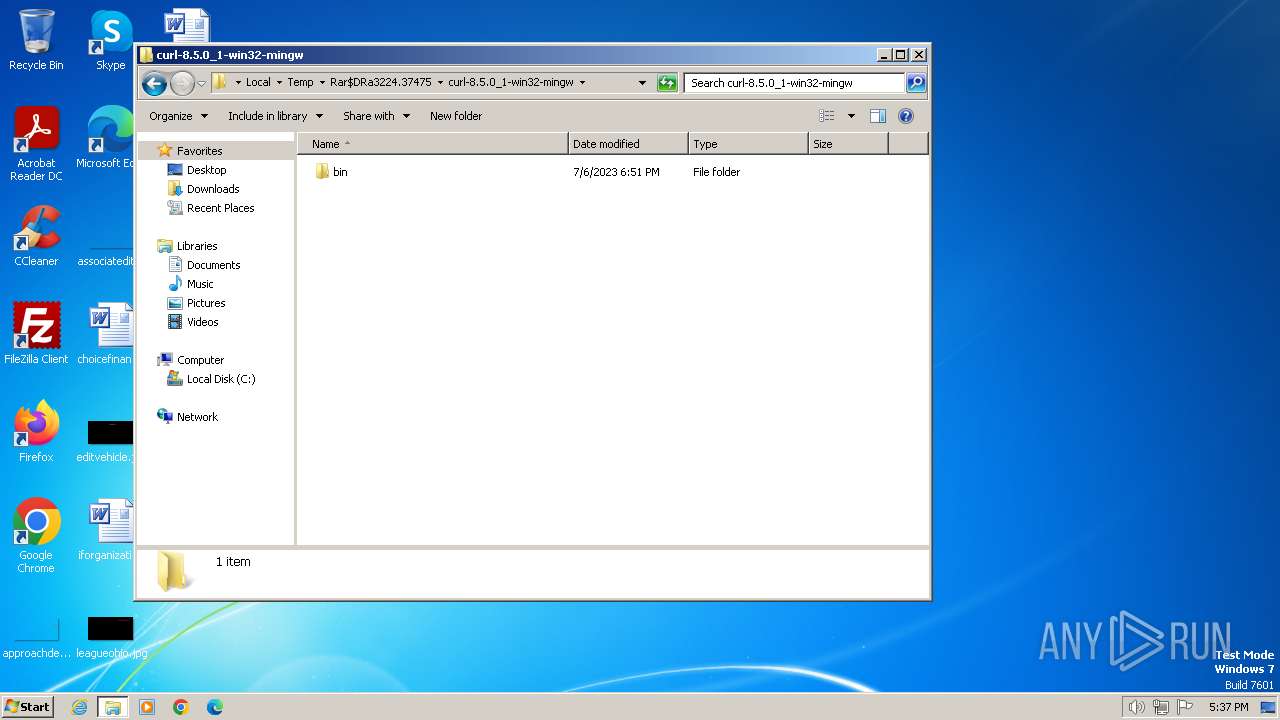Image resolution: width=1280 pixels, height=720 pixels.
Task: Open Pictures library
Action: [x=206, y=303]
